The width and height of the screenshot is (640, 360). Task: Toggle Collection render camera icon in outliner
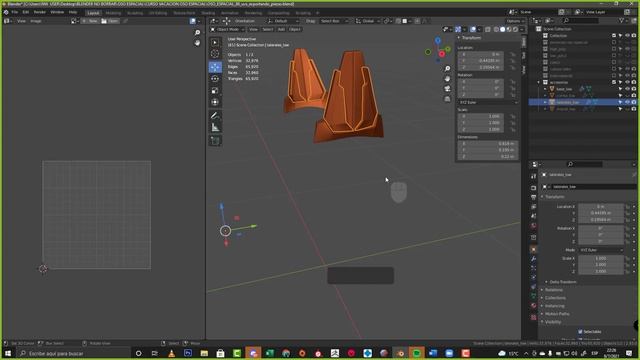coord(634,36)
